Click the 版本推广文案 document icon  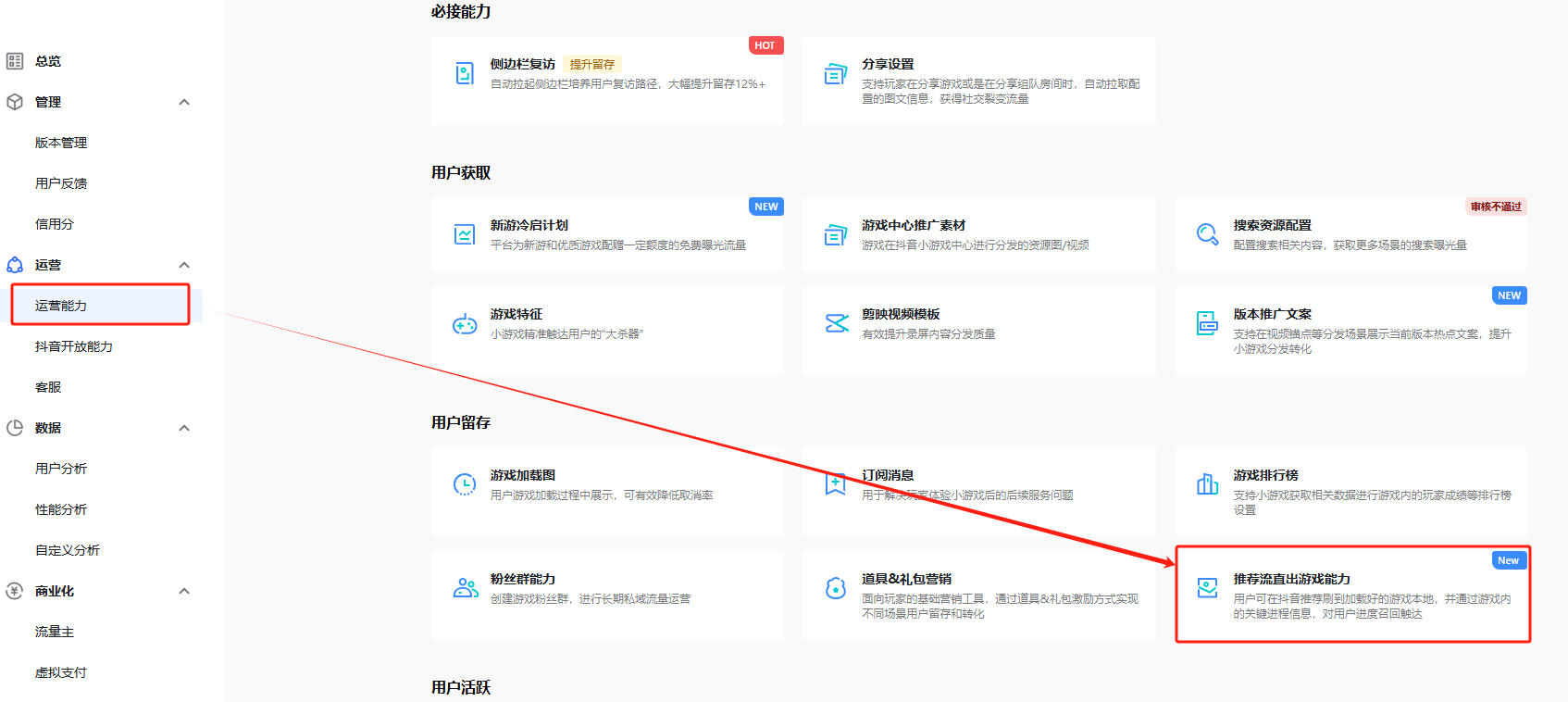point(1207,323)
